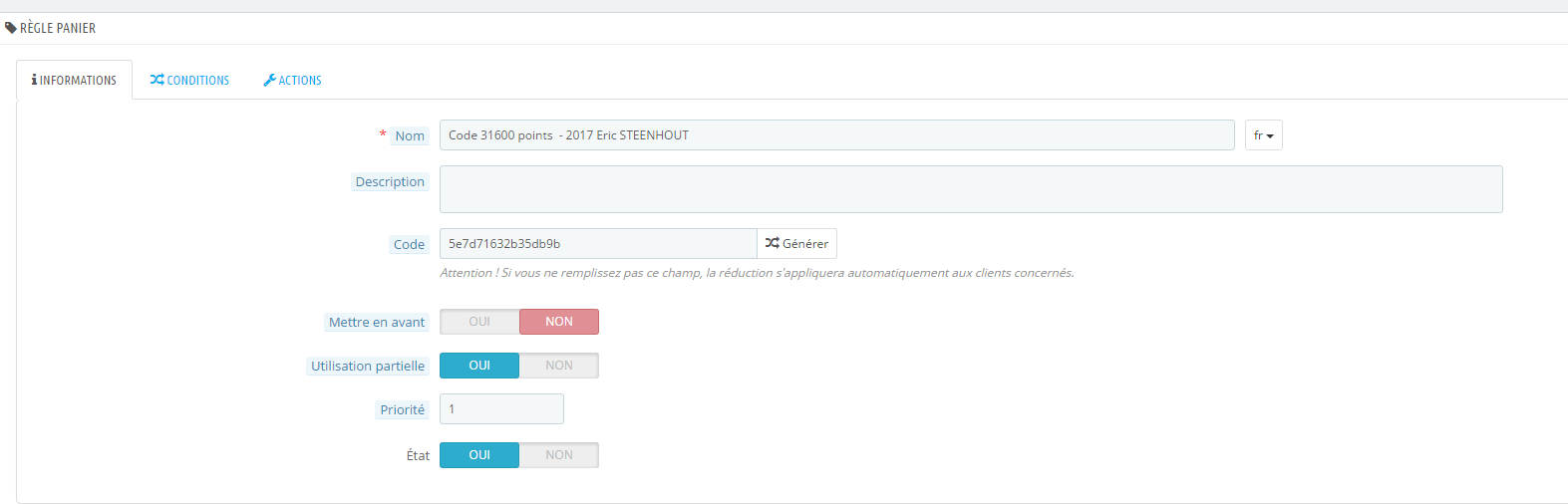Switch to the Conditions tab
Image resolution: width=1568 pixels, height=504 pixels.
click(189, 80)
